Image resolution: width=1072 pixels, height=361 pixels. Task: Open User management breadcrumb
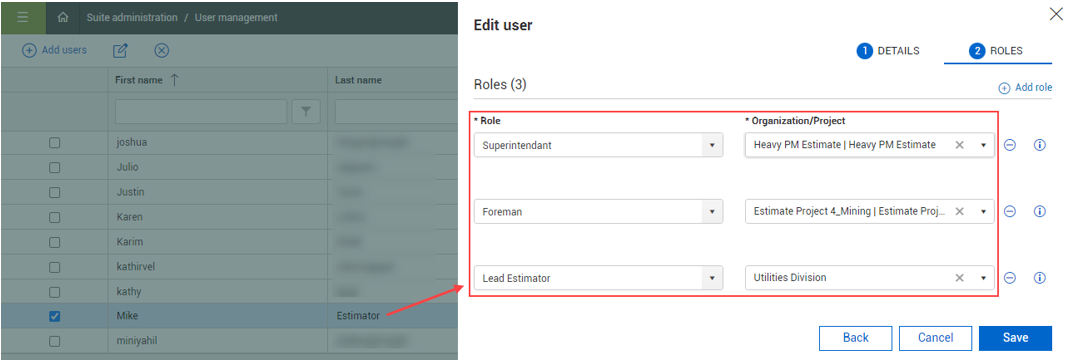pyautogui.click(x=237, y=17)
